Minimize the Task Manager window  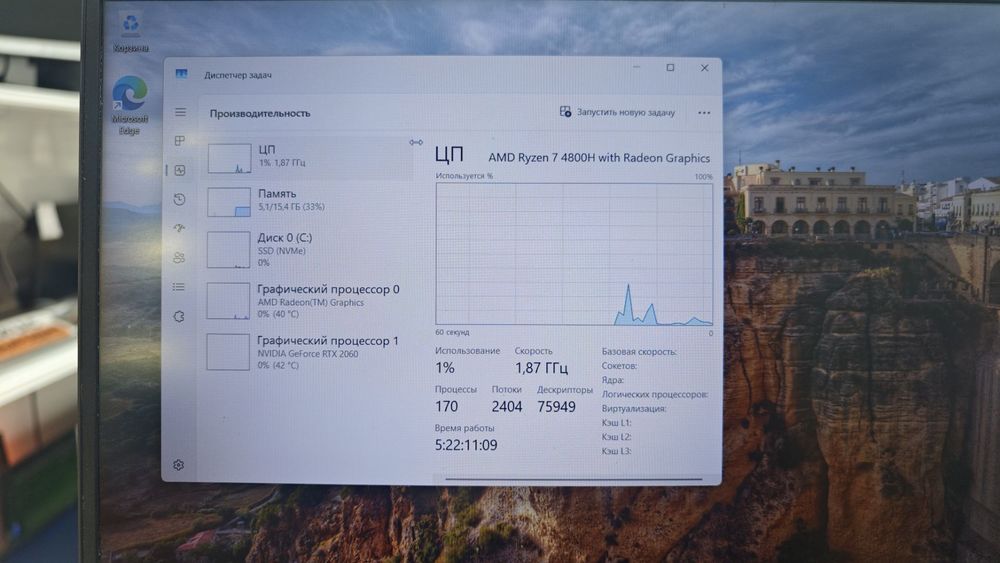tap(637, 67)
